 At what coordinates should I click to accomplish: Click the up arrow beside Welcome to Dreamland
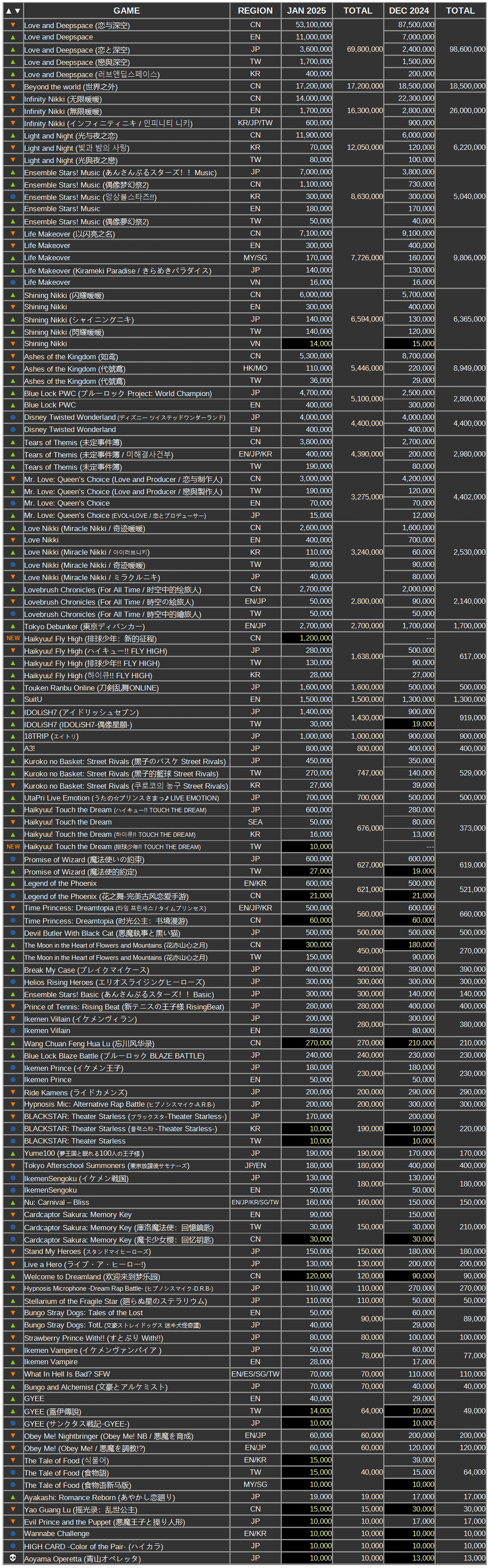(x=13, y=1276)
